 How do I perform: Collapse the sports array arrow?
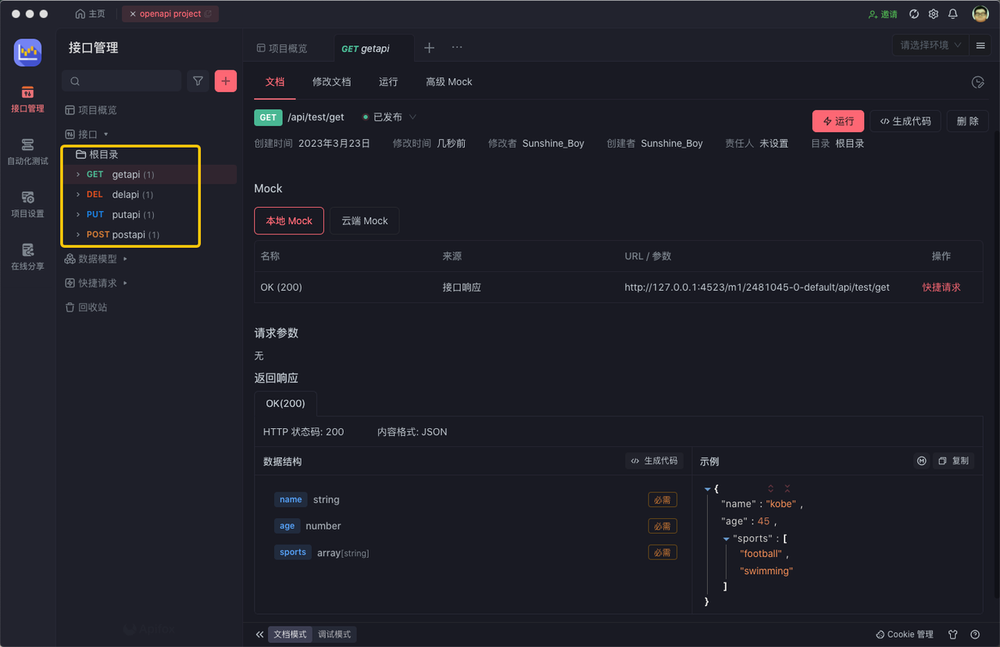click(x=726, y=539)
